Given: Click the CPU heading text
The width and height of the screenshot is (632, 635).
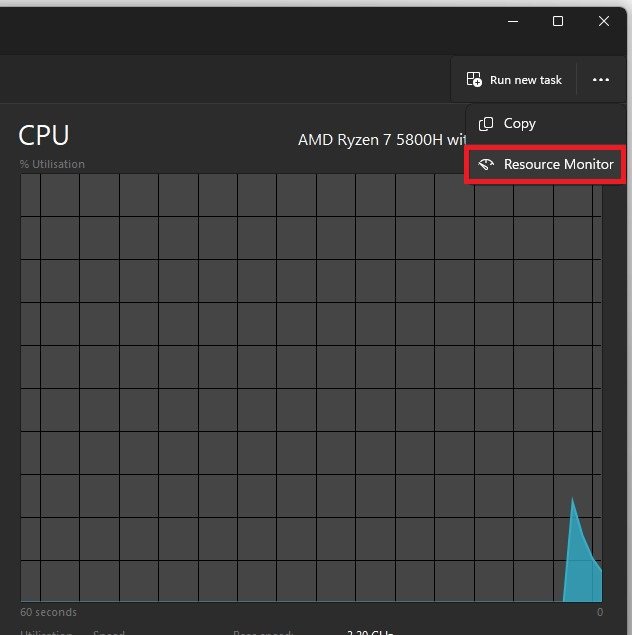Looking at the screenshot, I should [44, 136].
